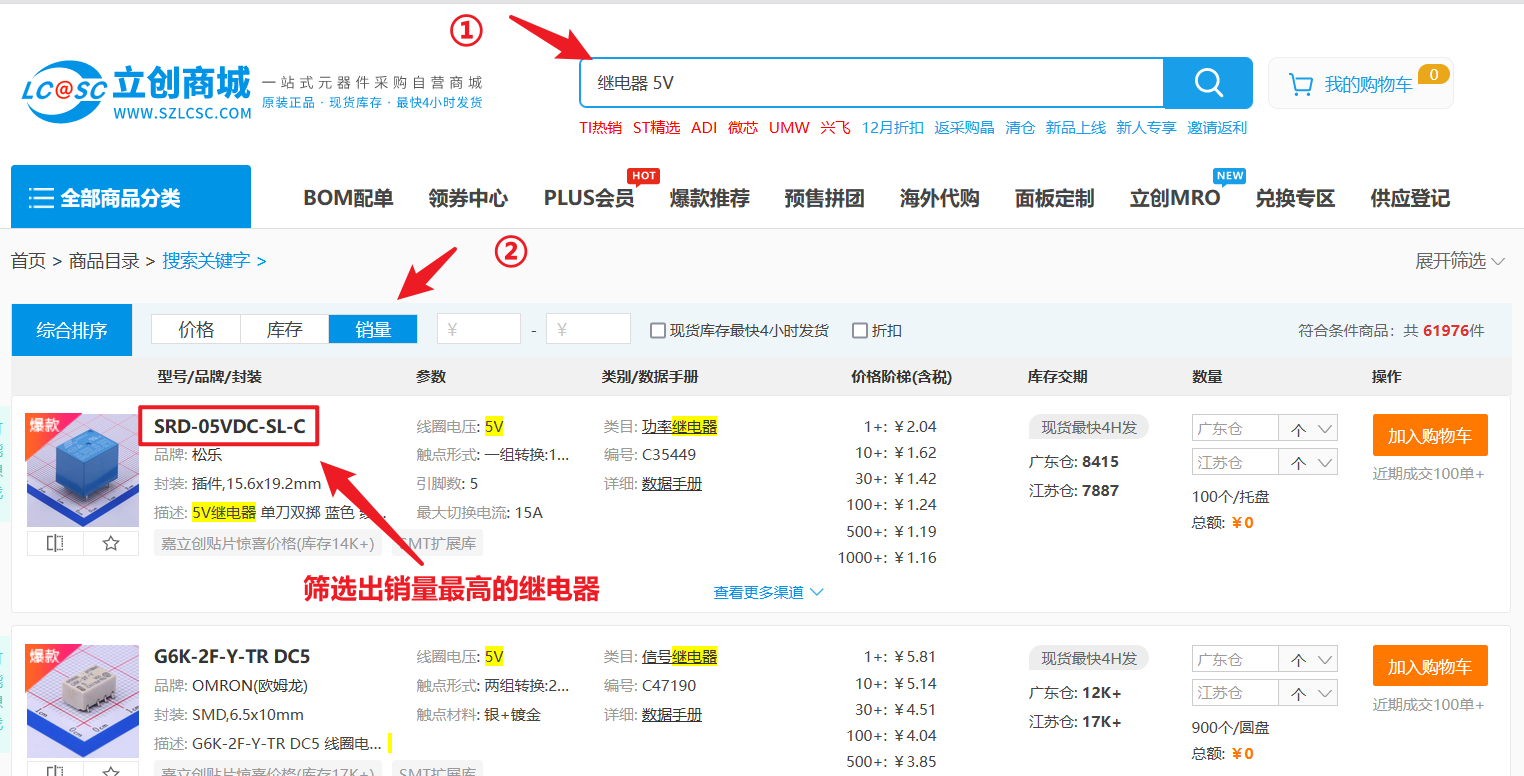Screen dimensions: 1524x776
Task: Click 12月折扣 link
Action: pos(893,128)
